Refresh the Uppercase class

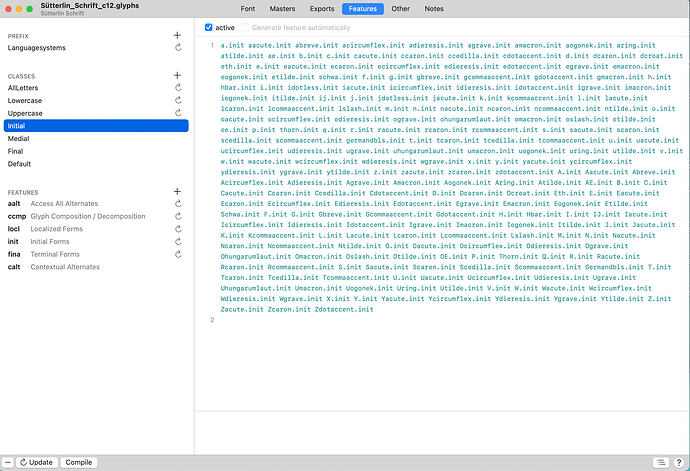(x=178, y=113)
